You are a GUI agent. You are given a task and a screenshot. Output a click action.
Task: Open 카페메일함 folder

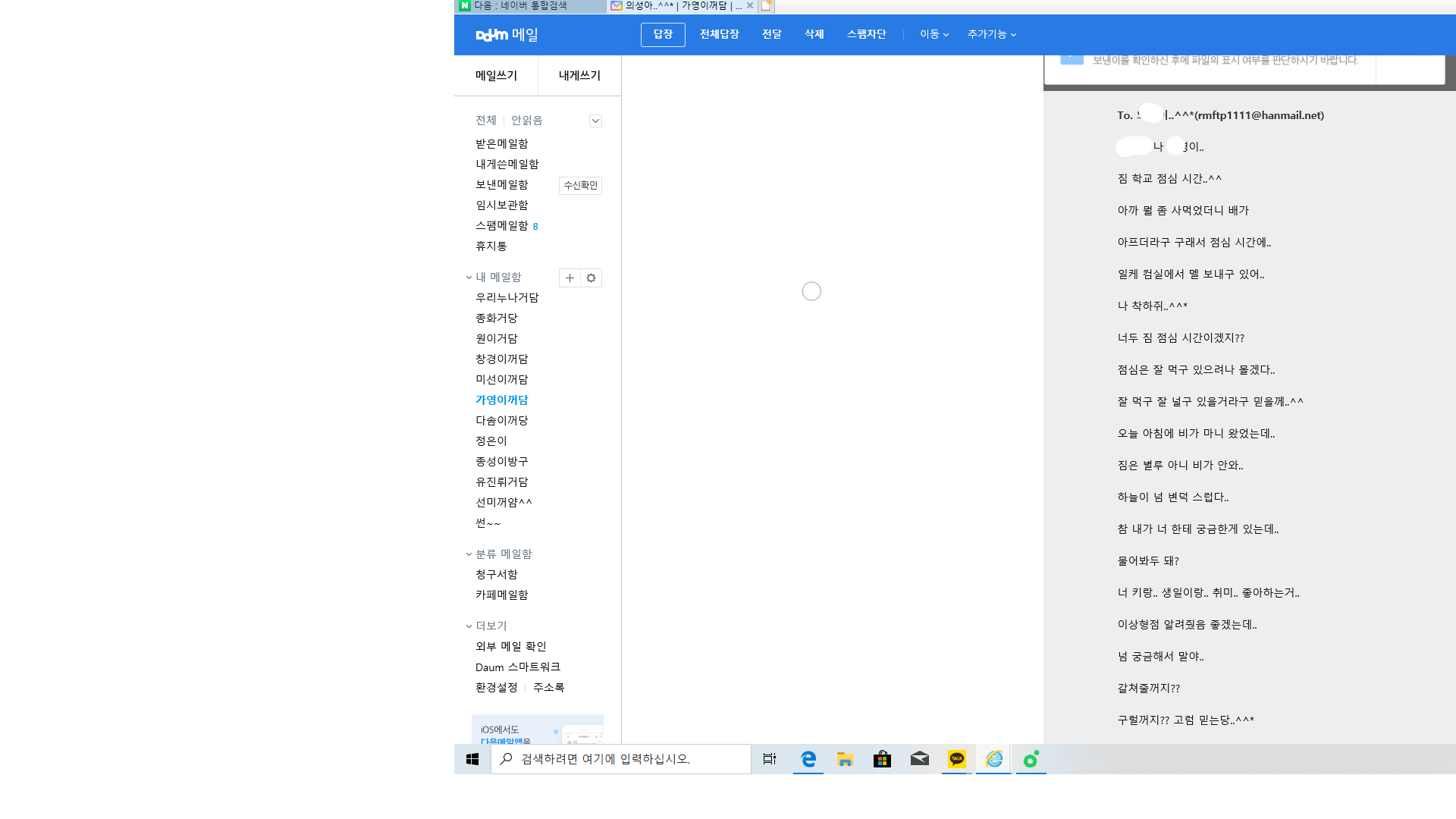point(502,595)
